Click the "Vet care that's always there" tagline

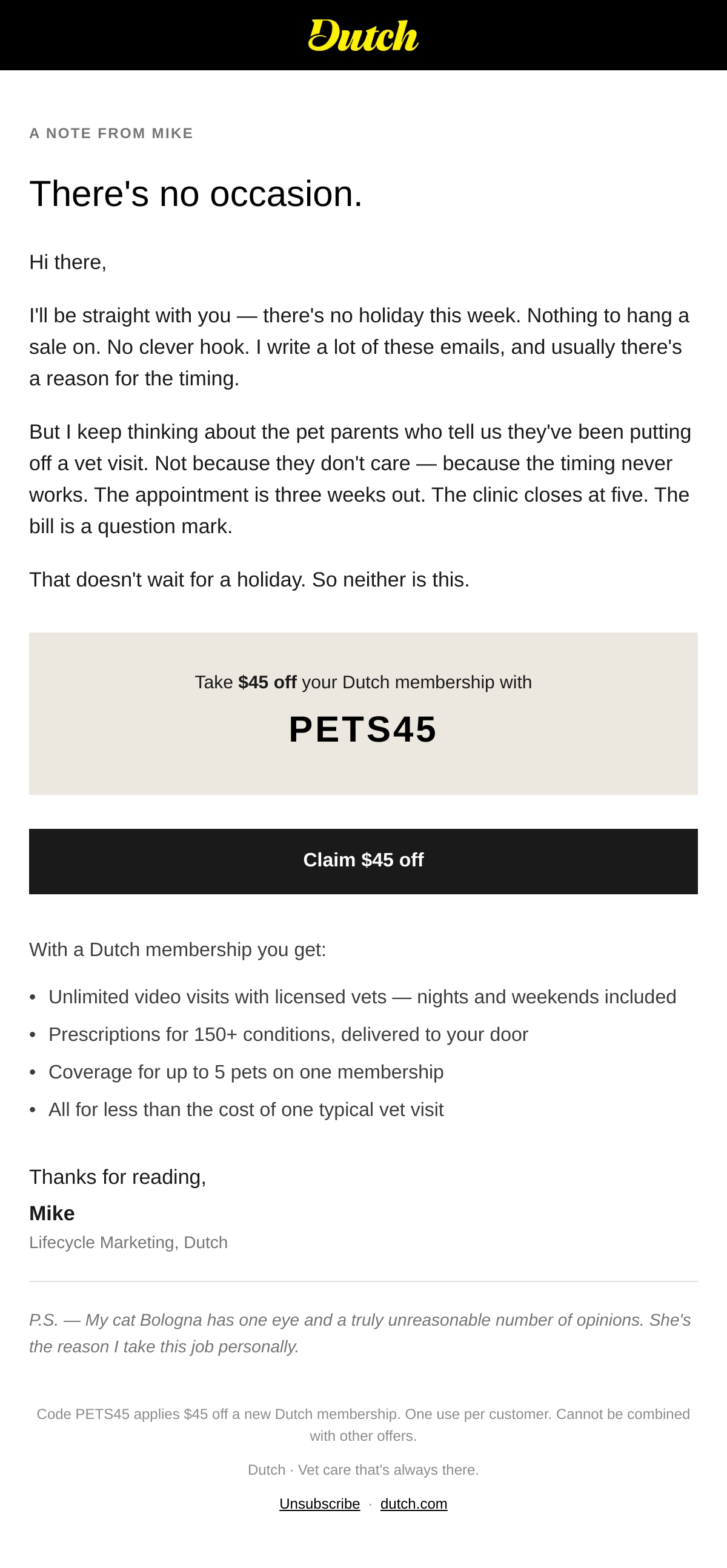tap(388, 1469)
